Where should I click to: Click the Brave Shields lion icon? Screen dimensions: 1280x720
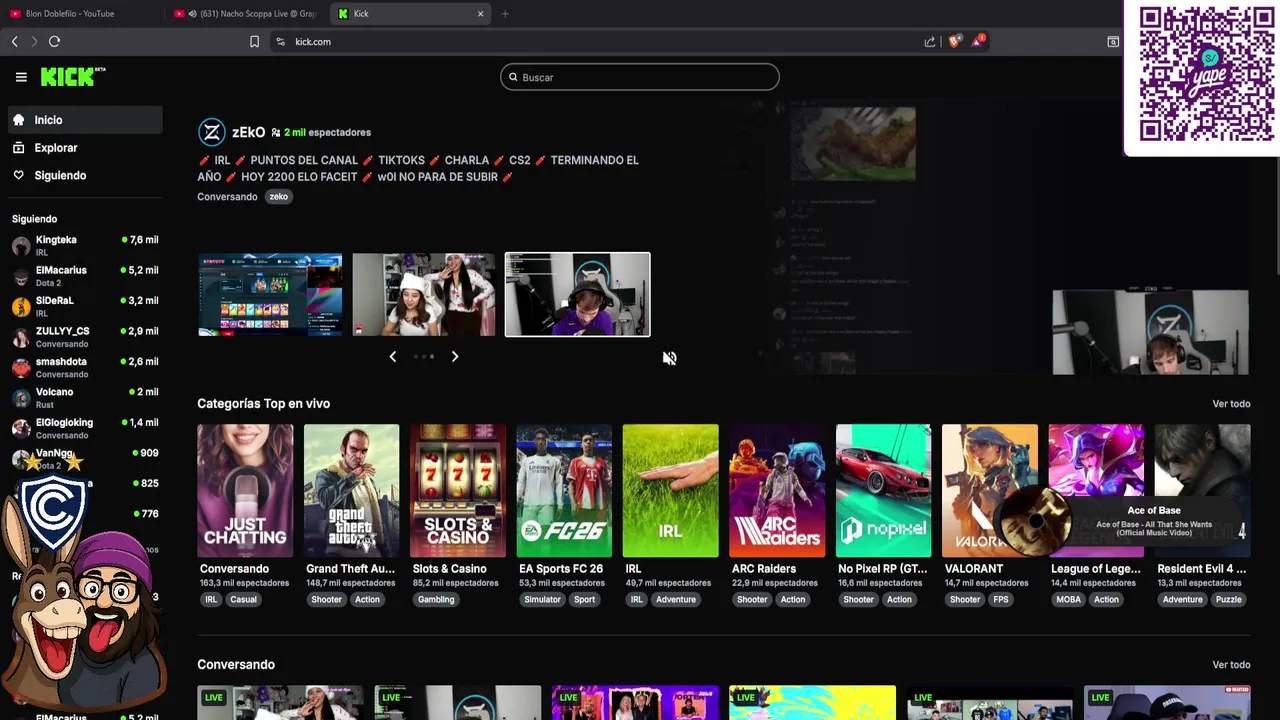954,41
